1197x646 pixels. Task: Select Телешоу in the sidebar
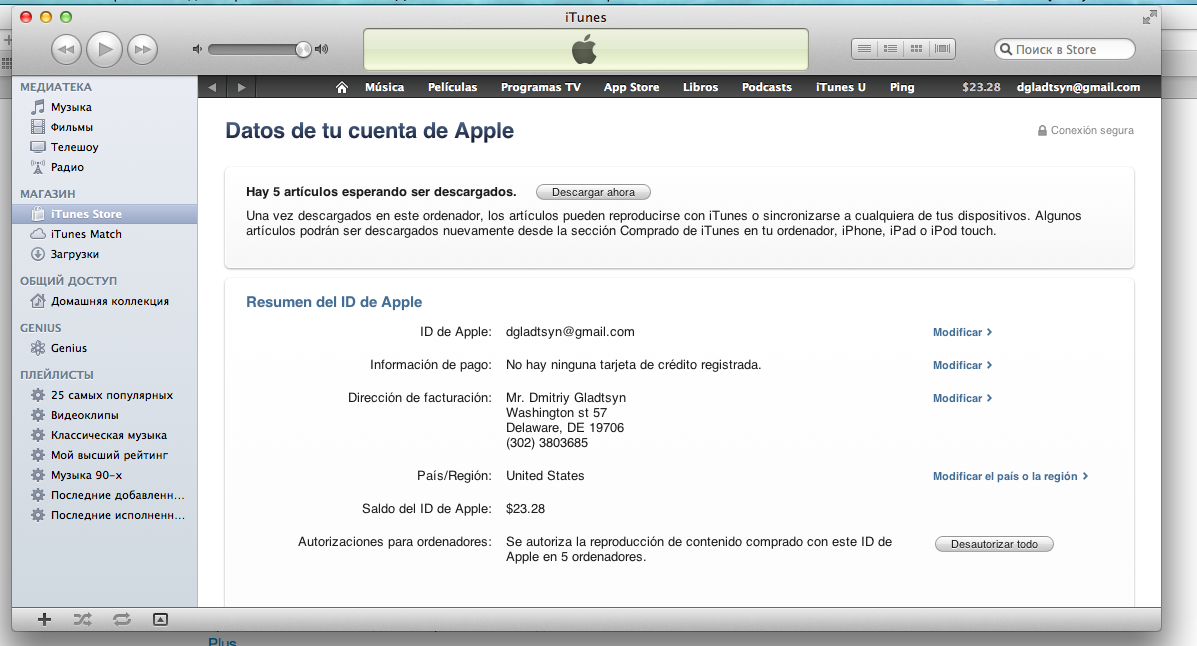[105, 147]
